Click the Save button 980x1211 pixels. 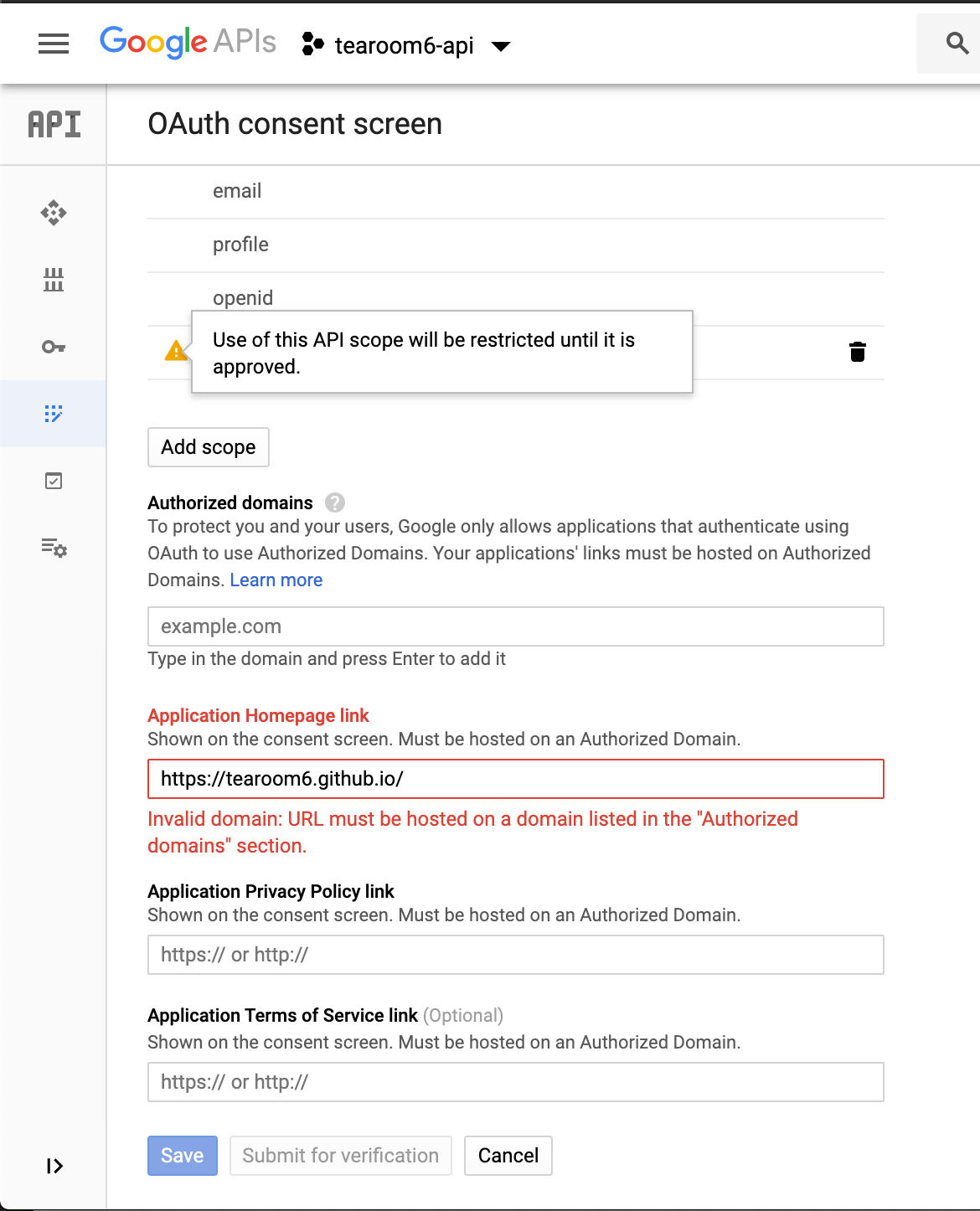click(x=182, y=1155)
